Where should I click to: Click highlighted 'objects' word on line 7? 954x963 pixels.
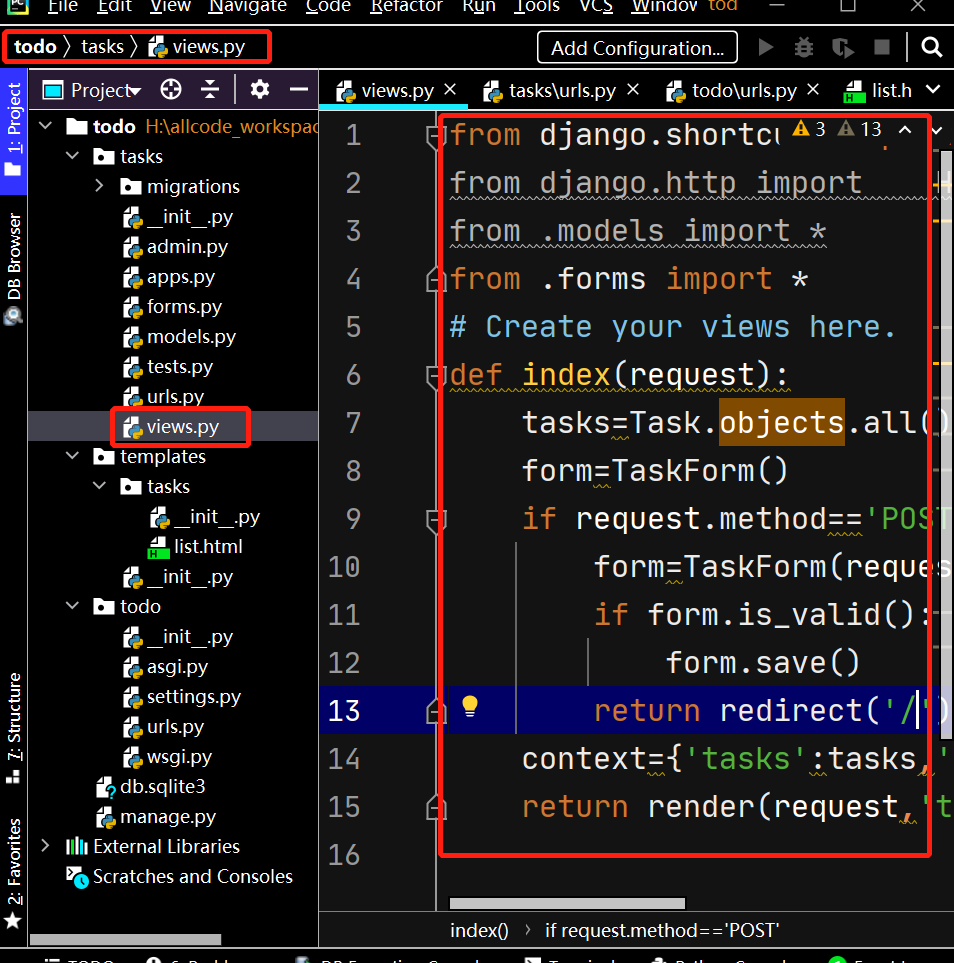pyautogui.click(x=781, y=423)
